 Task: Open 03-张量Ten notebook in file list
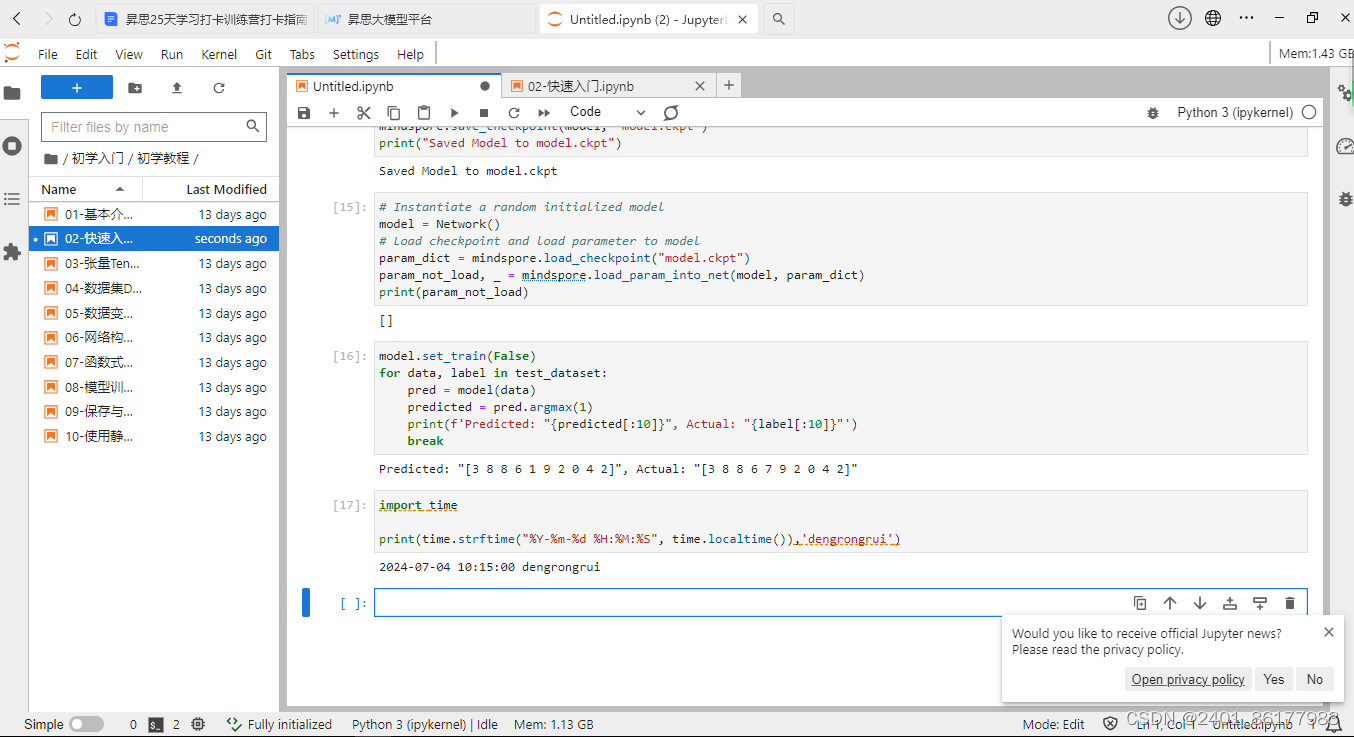point(155,264)
